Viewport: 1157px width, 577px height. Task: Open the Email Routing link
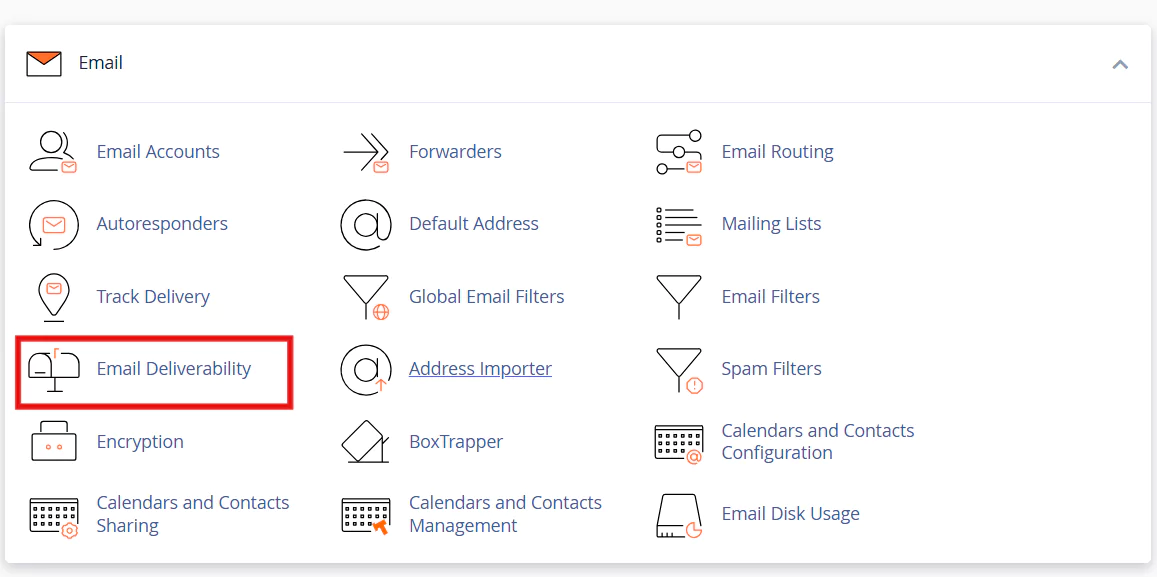(778, 152)
